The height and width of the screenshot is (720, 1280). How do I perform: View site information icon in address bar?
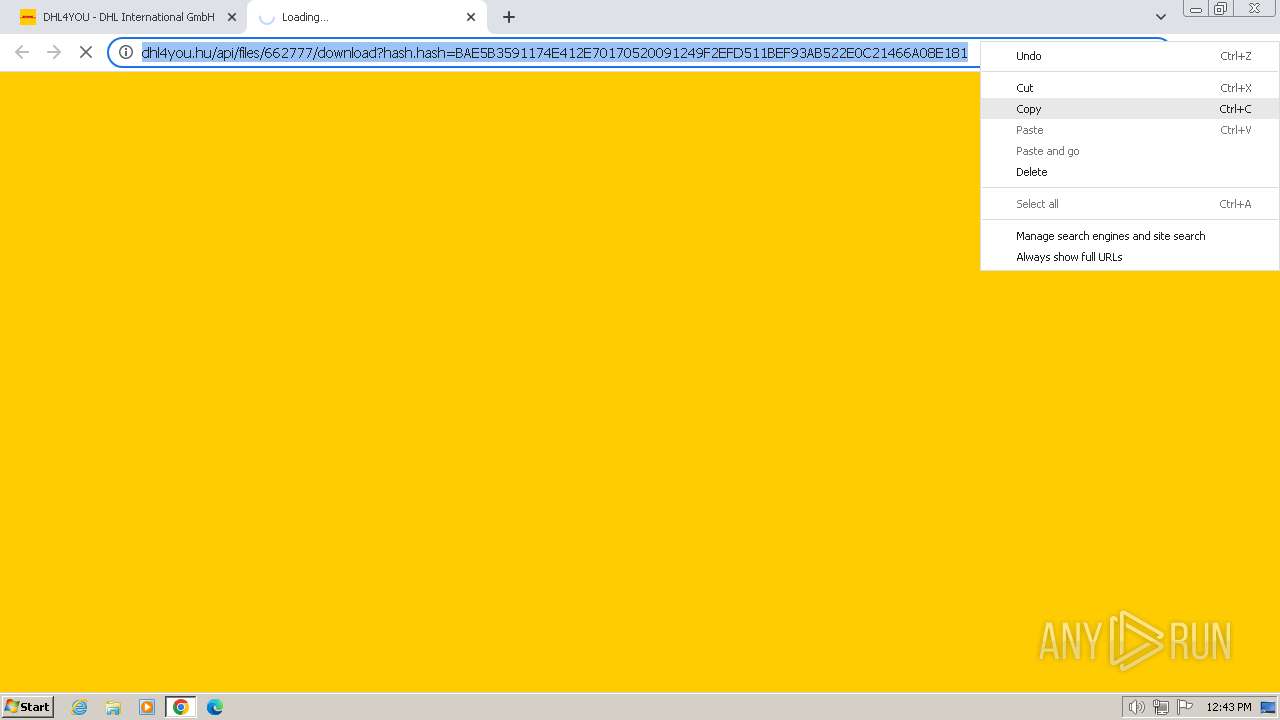coord(126,52)
